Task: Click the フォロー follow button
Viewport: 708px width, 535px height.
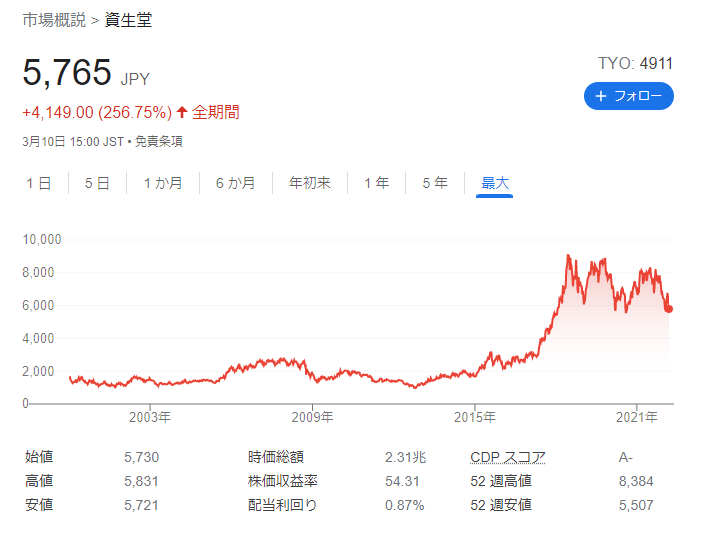Action: tap(629, 96)
